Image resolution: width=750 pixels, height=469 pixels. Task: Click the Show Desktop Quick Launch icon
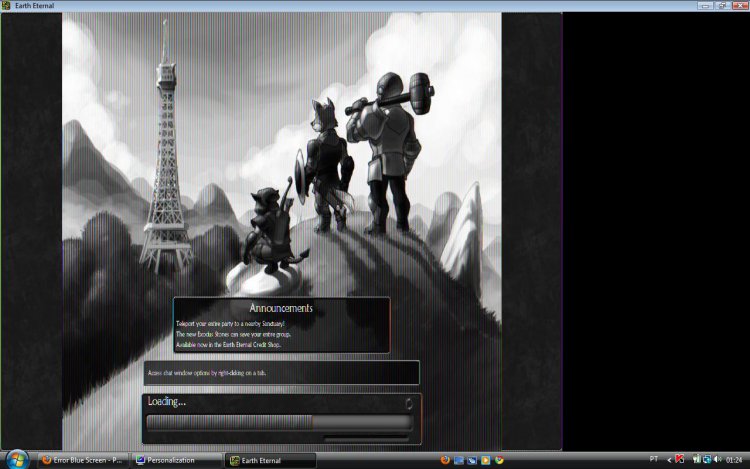pos(459,460)
